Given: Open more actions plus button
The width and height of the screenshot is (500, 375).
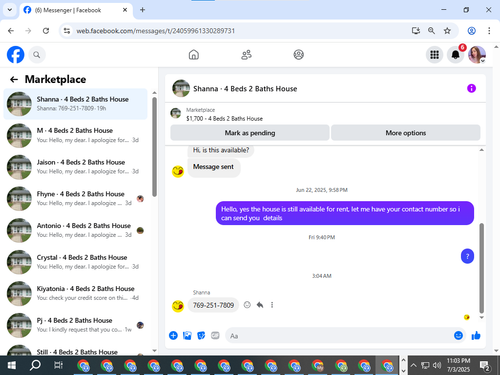Looking at the screenshot, I should 173,335.
